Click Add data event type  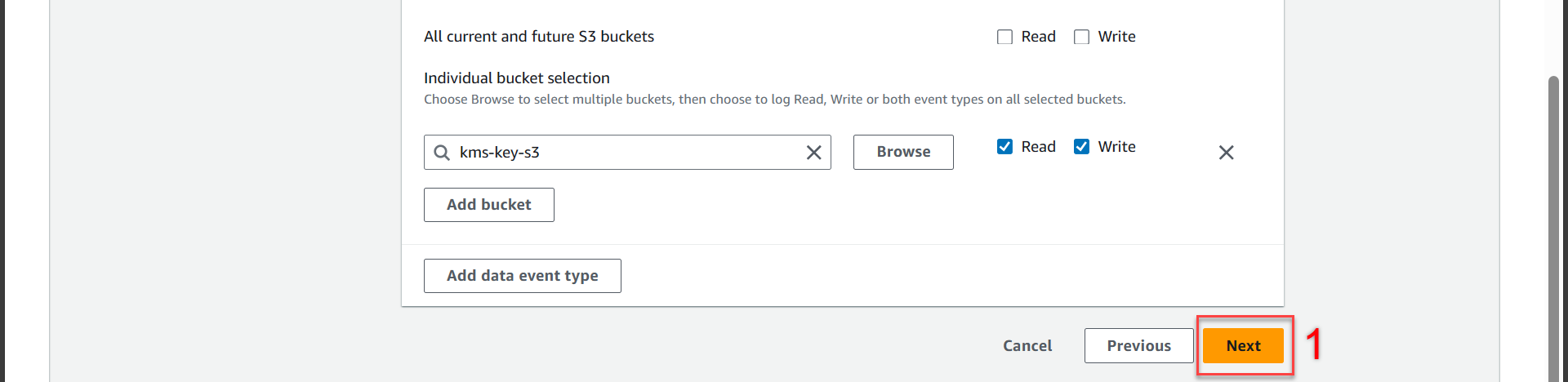point(522,276)
